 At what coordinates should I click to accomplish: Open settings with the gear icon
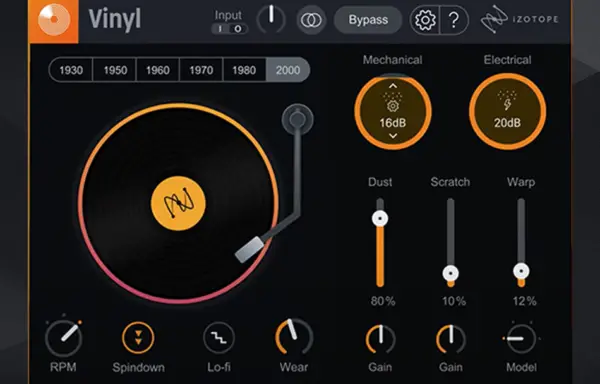(x=425, y=20)
